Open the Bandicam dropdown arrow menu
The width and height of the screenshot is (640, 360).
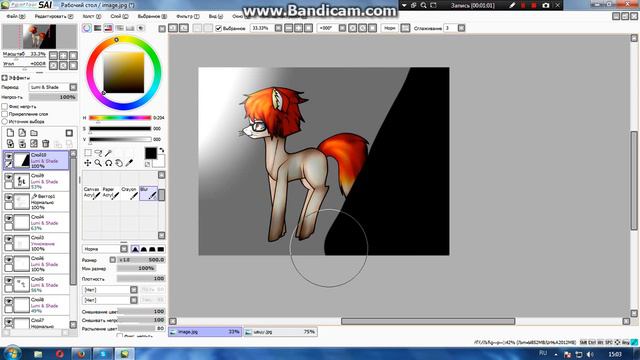[x=404, y=5]
